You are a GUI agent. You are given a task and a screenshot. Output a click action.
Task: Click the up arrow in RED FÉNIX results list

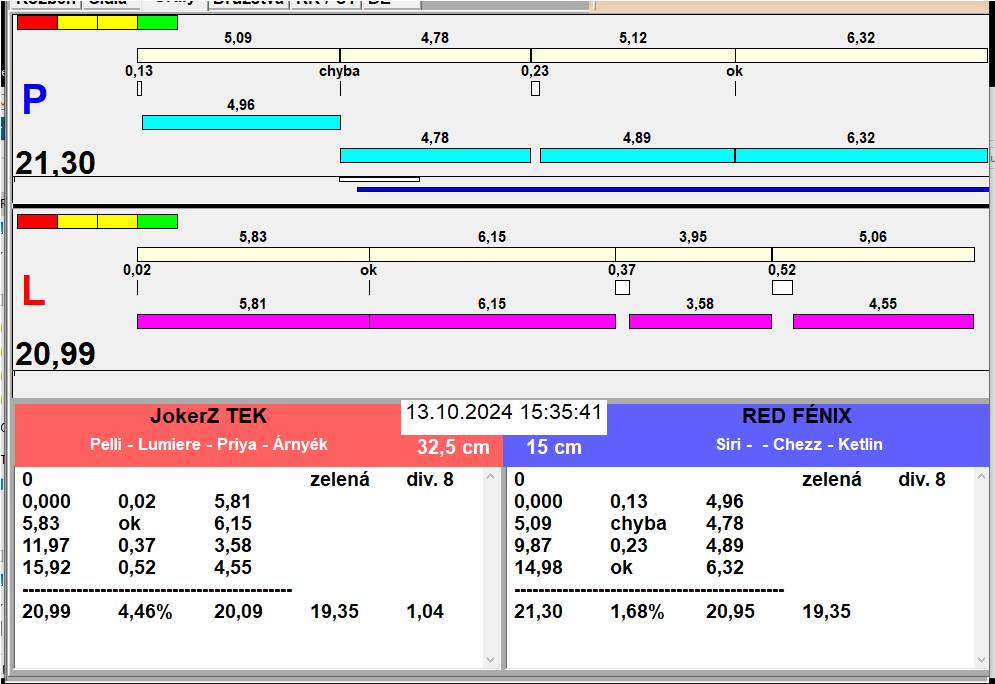pos(982,476)
